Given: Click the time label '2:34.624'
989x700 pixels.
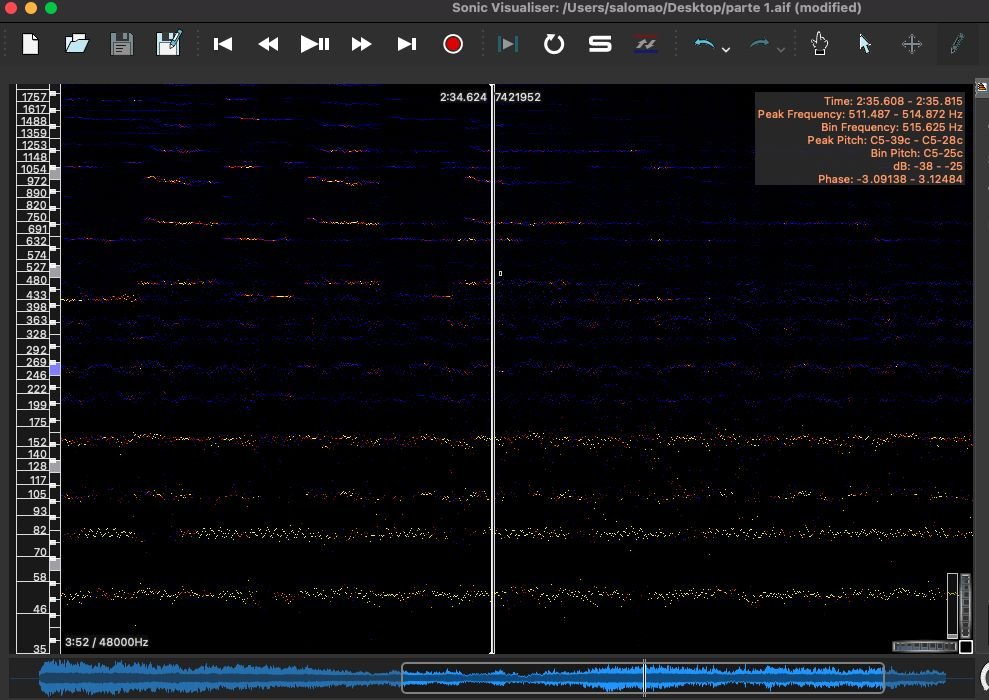Looking at the screenshot, I should pyautogui.click(x=463, y=97).
